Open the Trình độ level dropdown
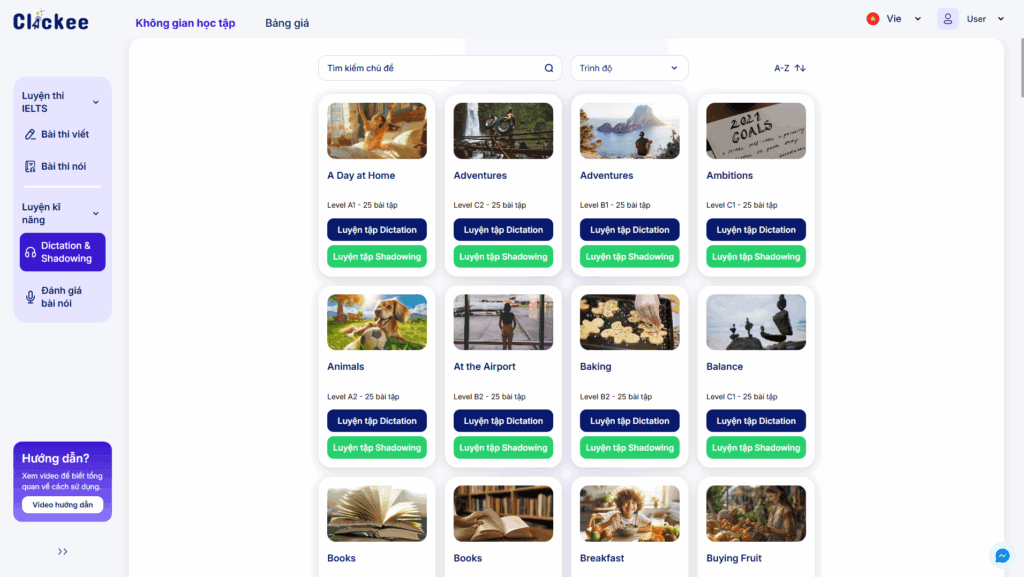 point(629,68)
